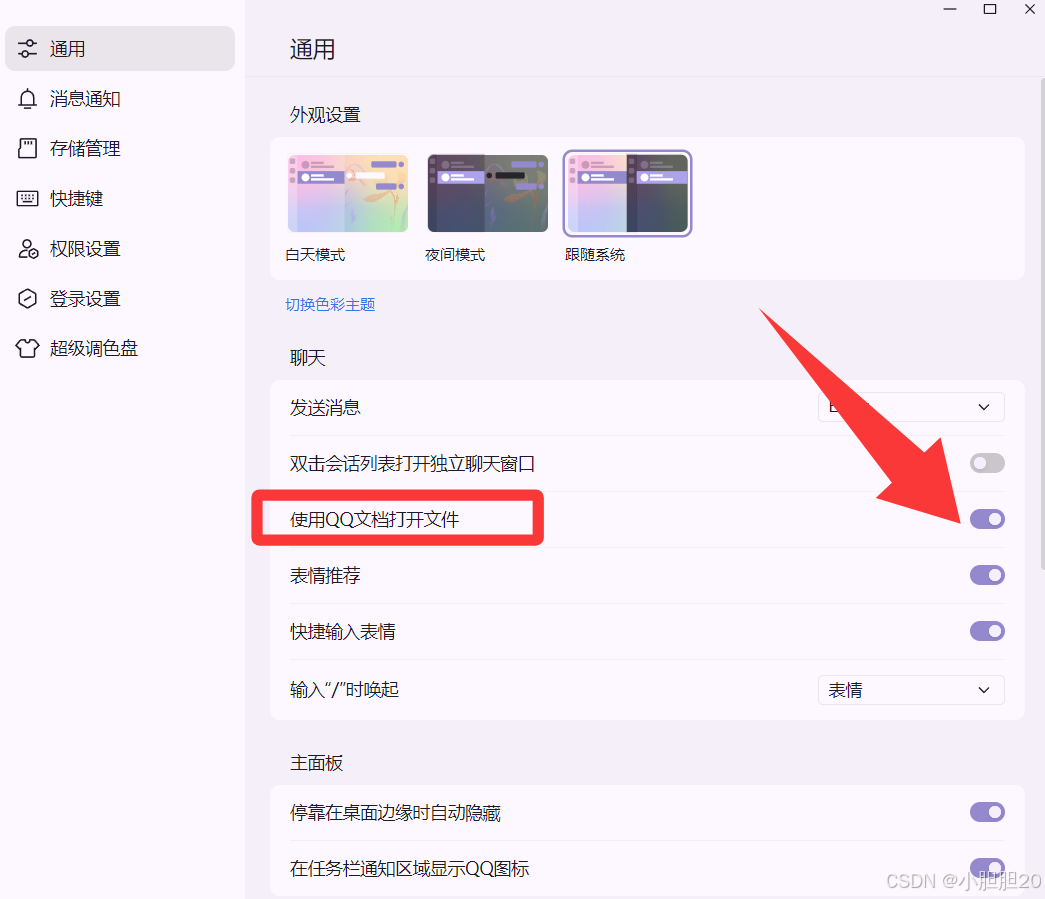The image size is (1045, 899).
Task: Open 权限设置 section
Action: pos(120,249)
